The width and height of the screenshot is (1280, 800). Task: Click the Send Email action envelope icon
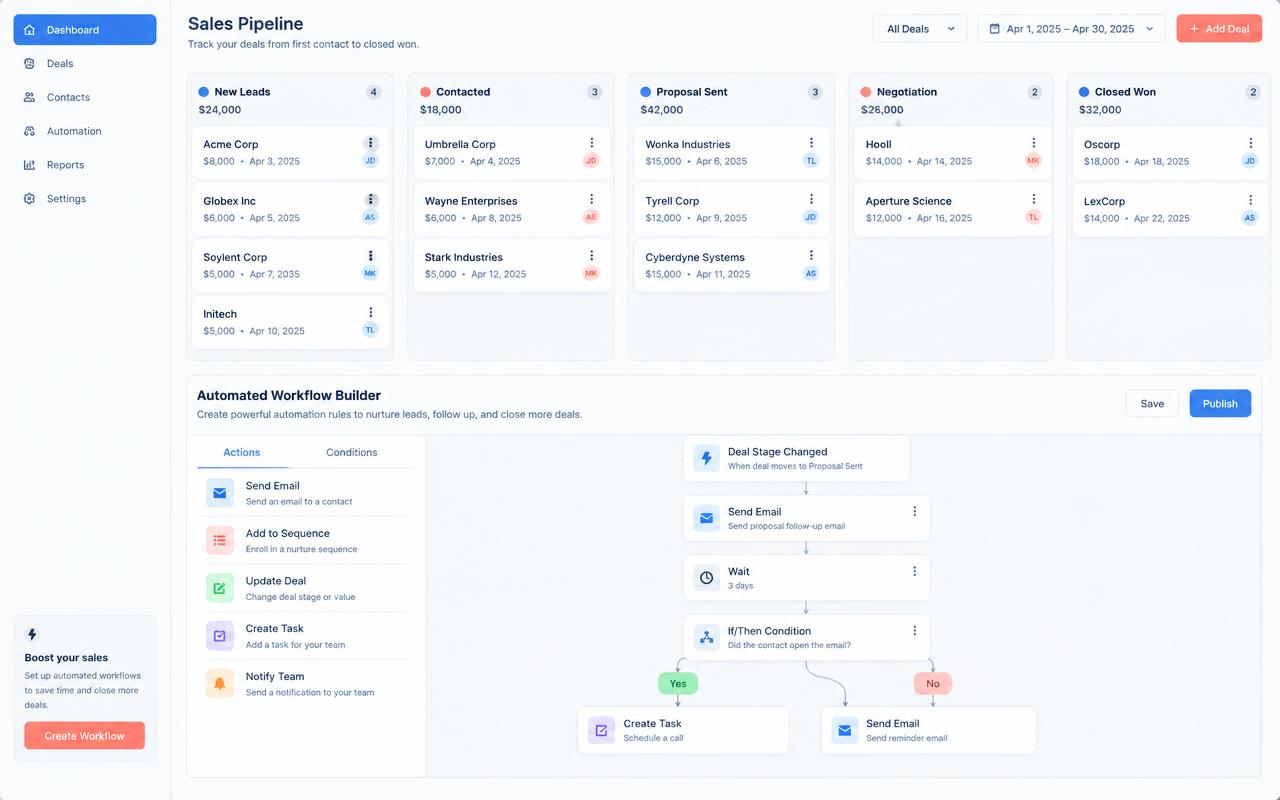220,493
